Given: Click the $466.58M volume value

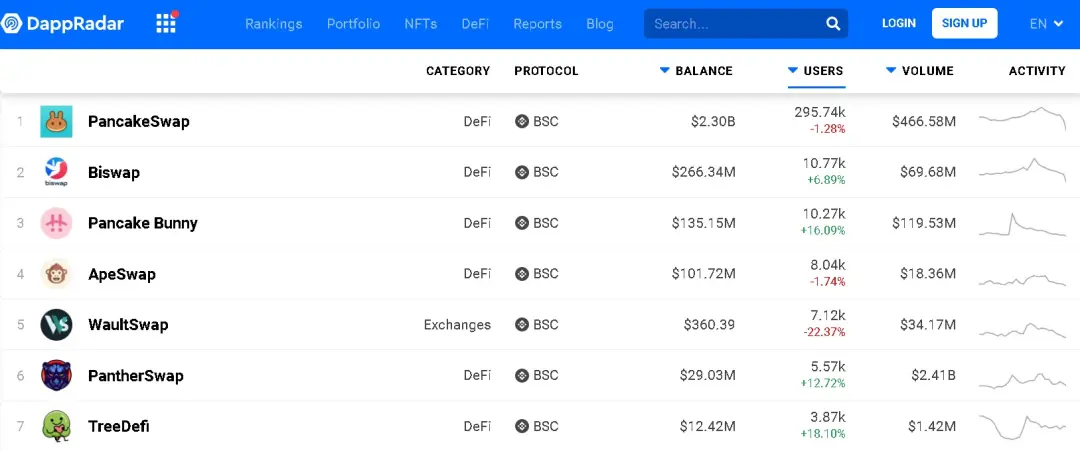Looking at the screenshot, I should [x=924, y=122].
